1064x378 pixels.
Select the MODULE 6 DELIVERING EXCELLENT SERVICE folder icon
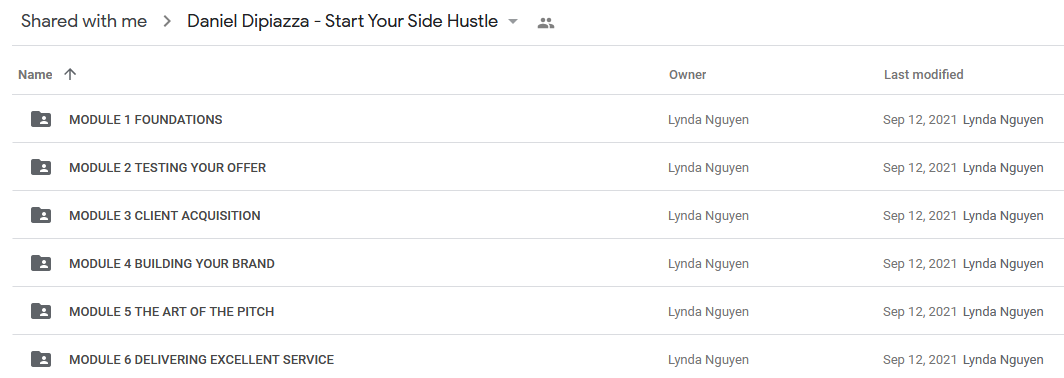tap(41, 360)
